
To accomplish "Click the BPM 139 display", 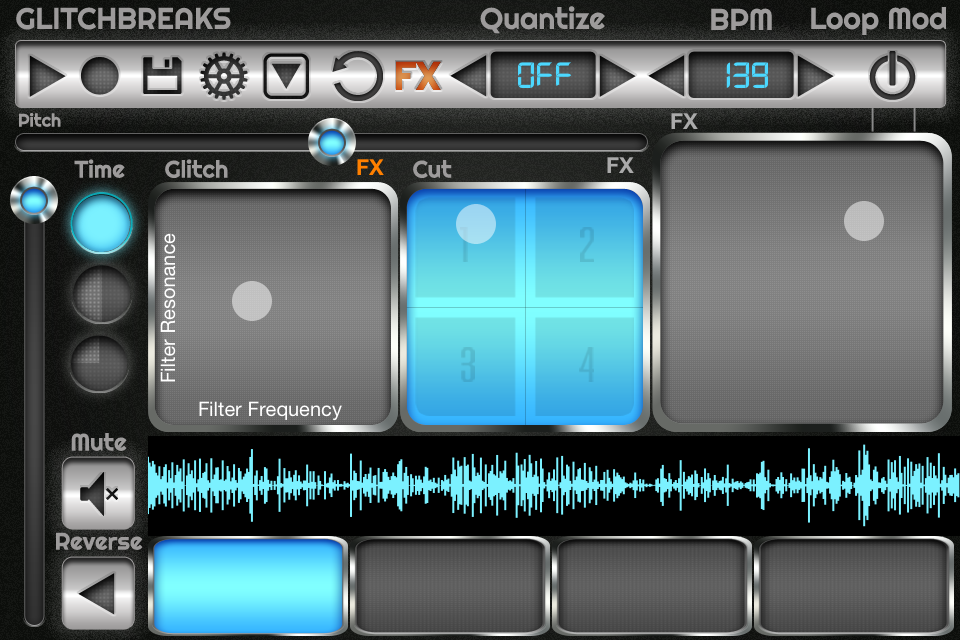I will point(741,75).
